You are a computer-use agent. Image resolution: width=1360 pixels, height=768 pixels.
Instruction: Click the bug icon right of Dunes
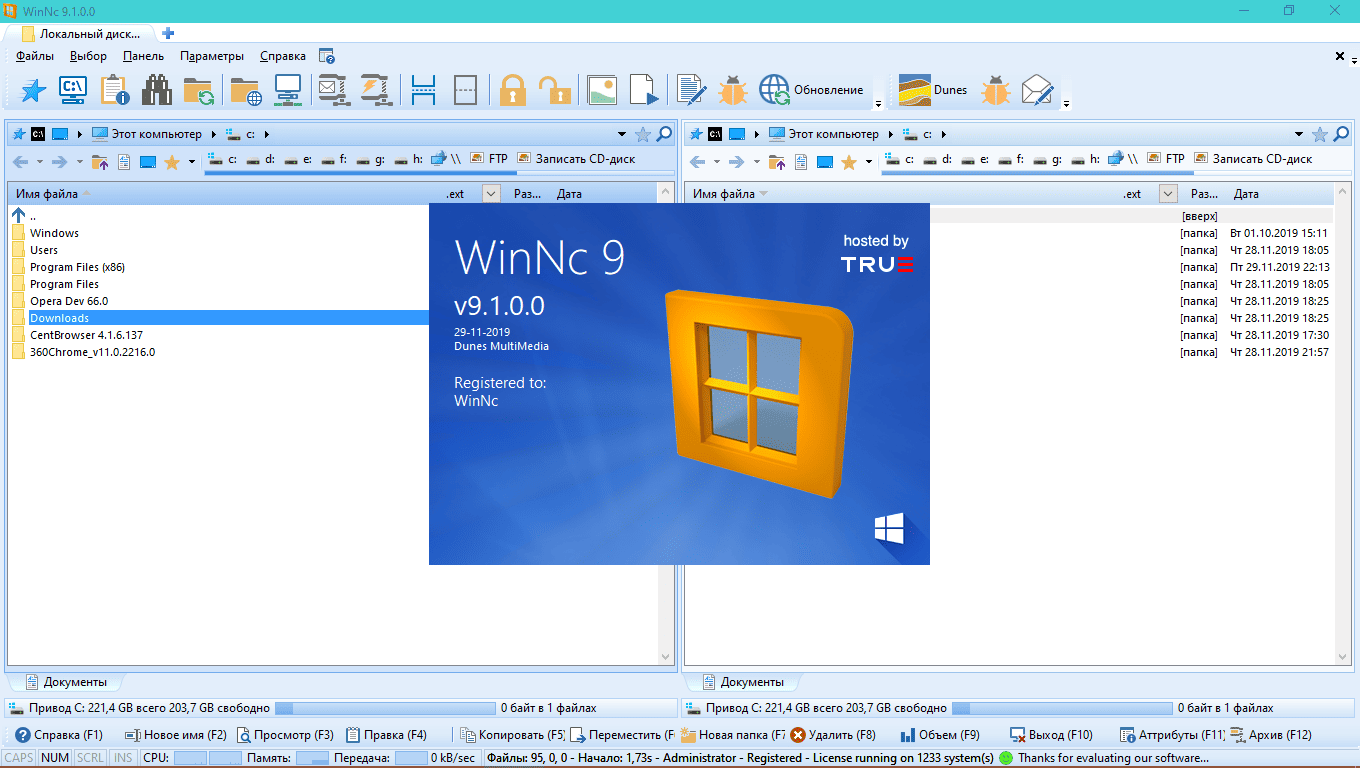(996, 90)
